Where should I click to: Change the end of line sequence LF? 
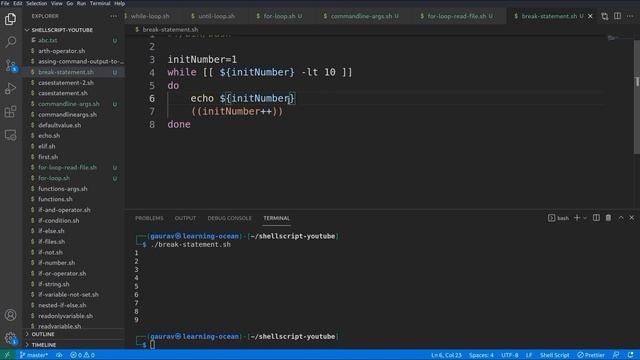(529, 355)
